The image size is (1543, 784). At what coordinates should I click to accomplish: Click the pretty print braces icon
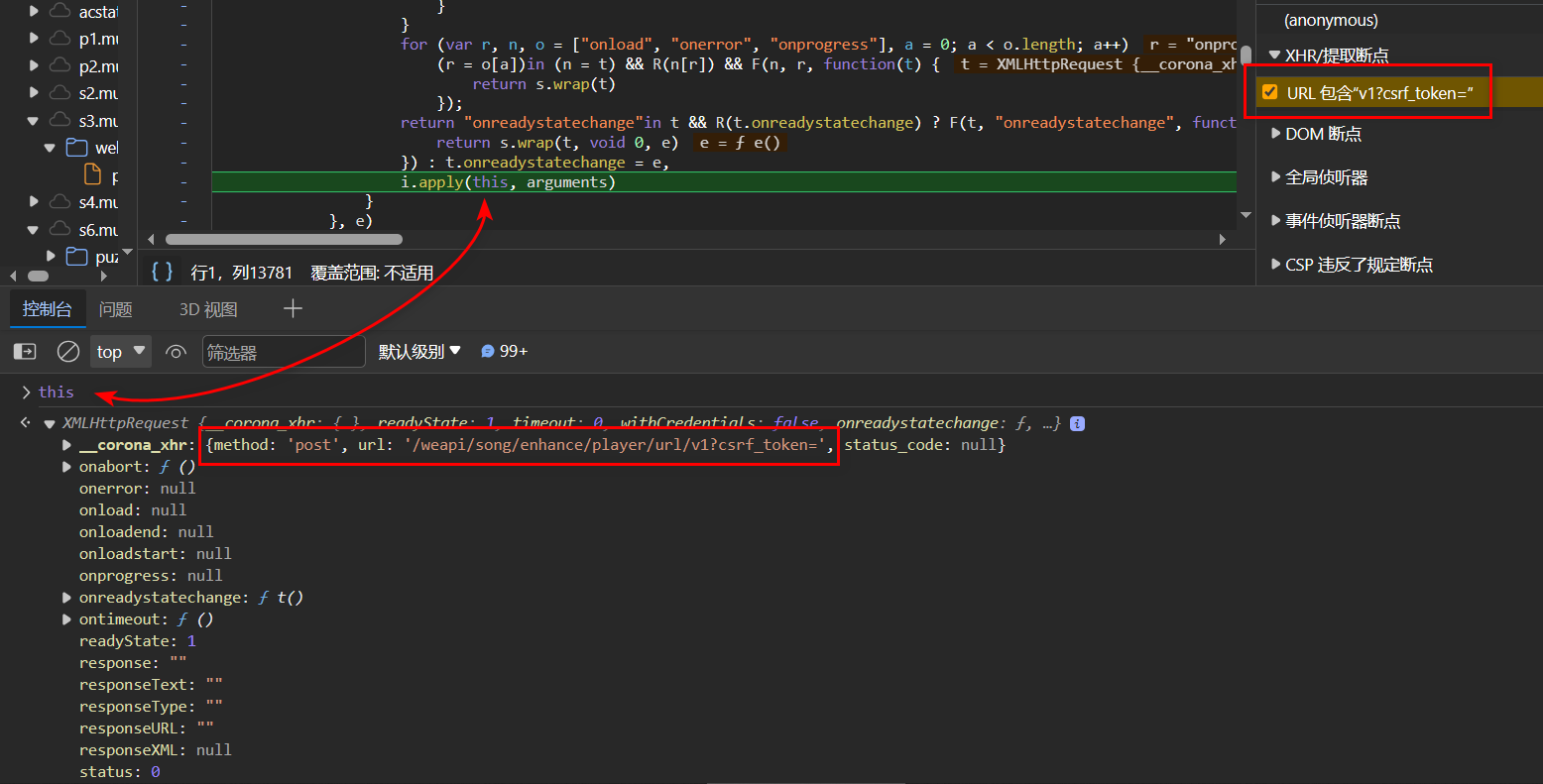click(163, 272)
